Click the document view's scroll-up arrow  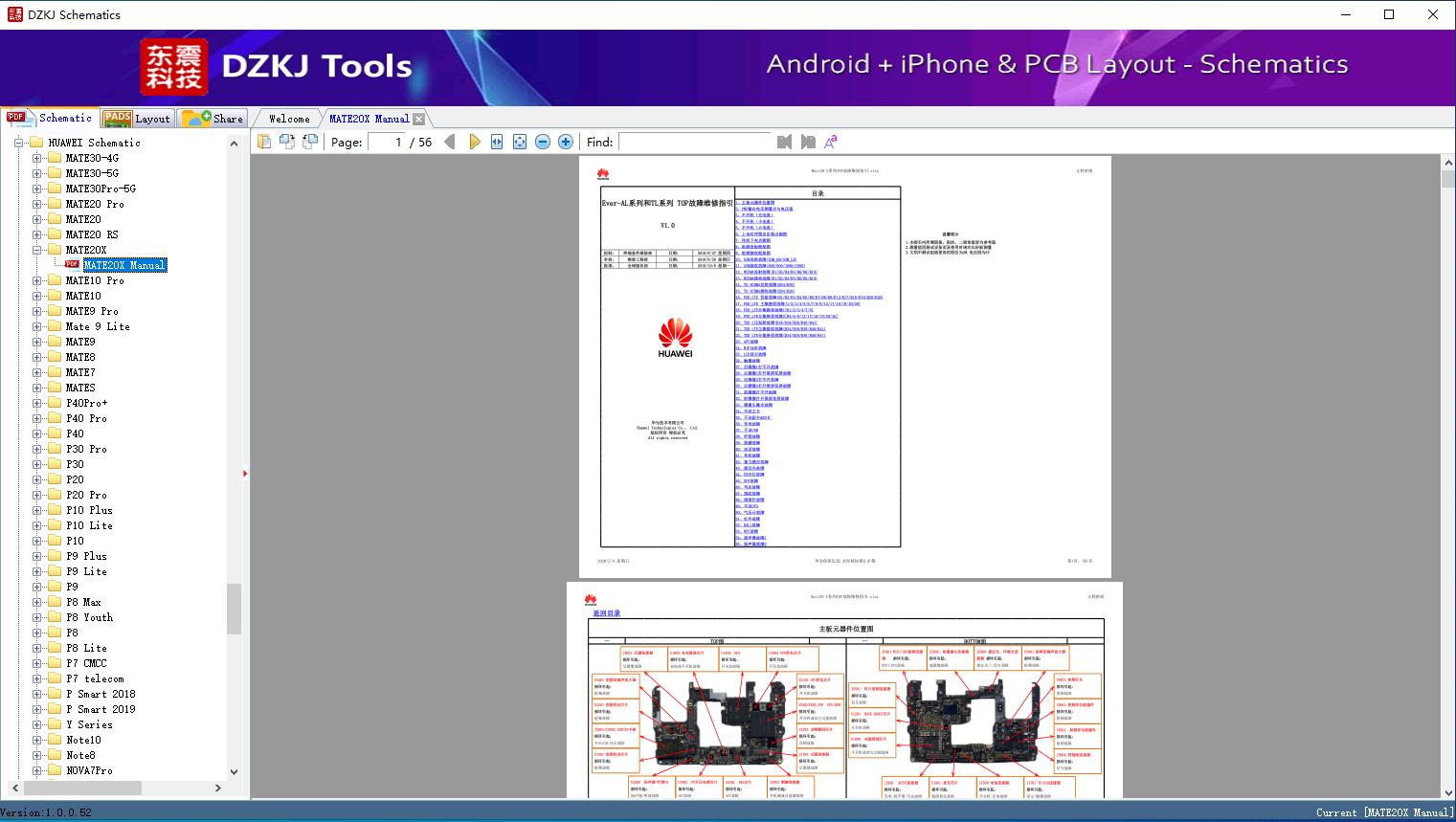tap(1447, 164)
